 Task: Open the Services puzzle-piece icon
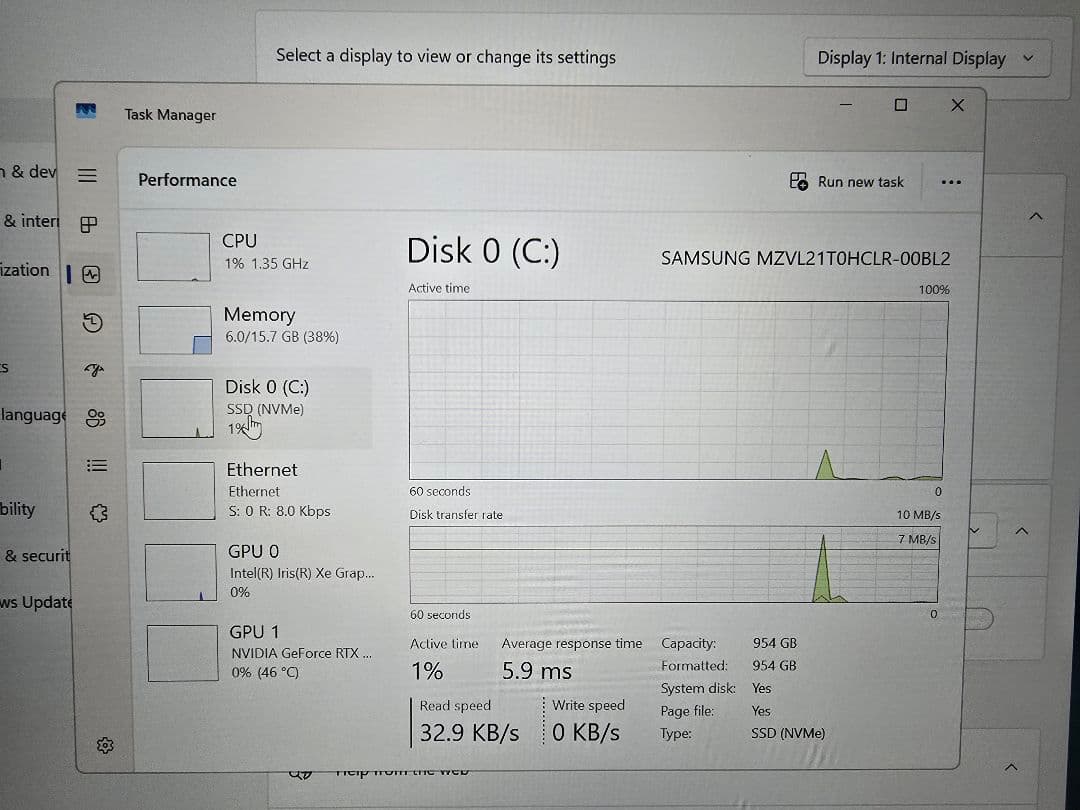tap(99, 512)
